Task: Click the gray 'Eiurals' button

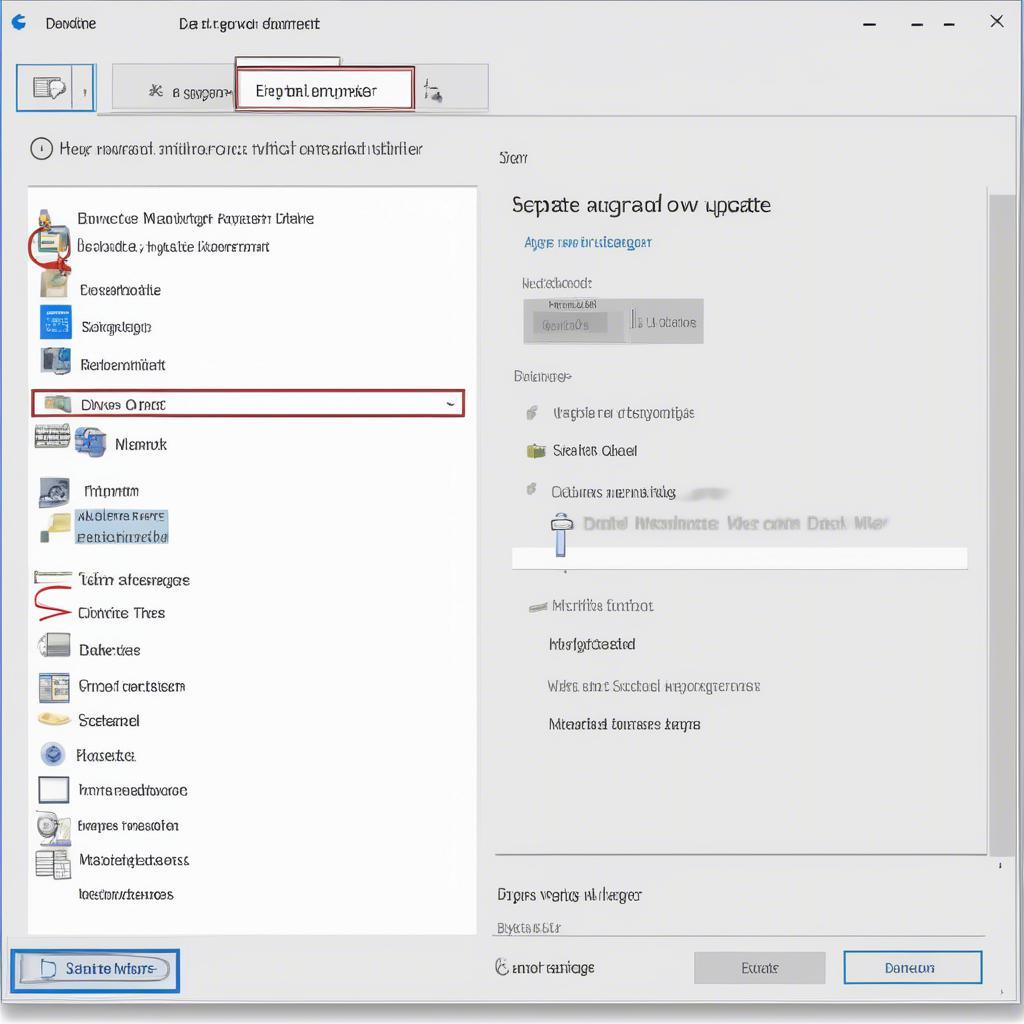Action: pyautogui.click(x=760, y=967)
